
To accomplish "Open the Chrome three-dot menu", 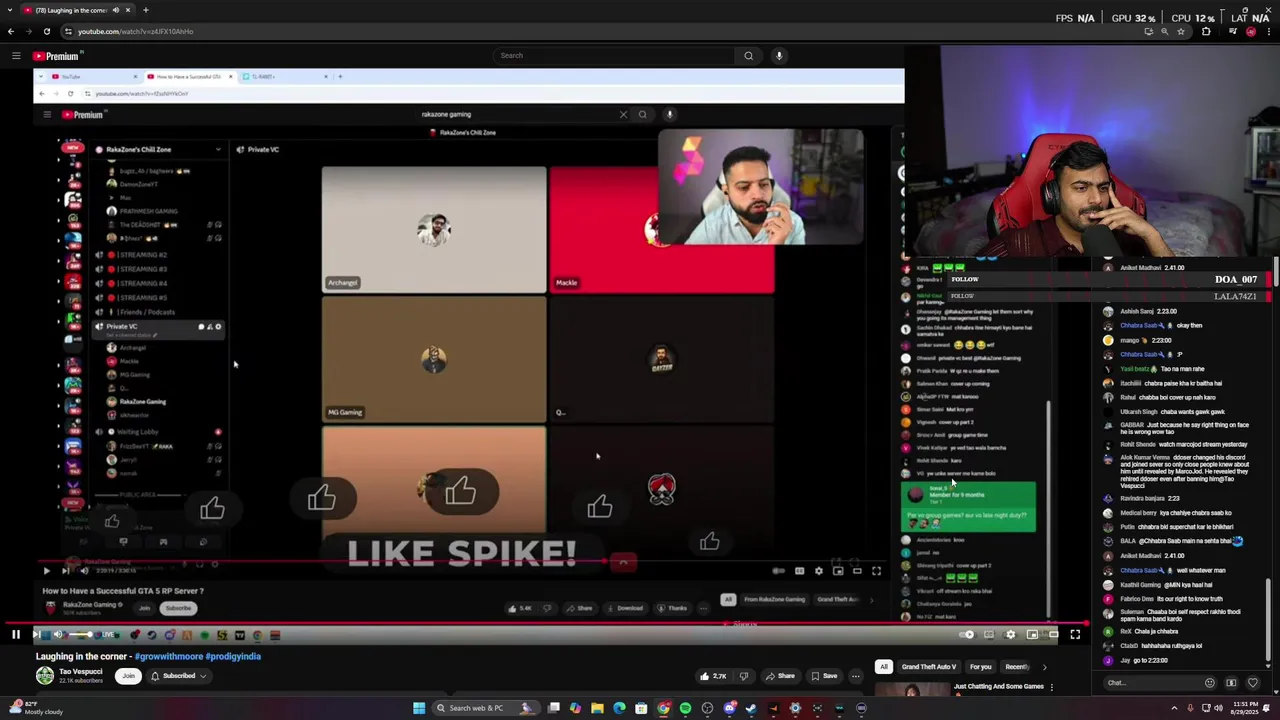I will click(1268, 31).
